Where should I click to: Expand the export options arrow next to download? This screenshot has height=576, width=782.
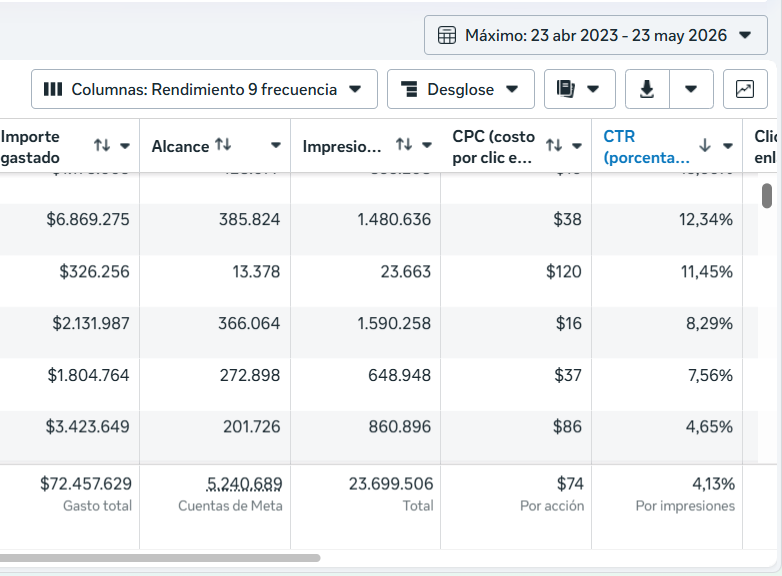click(691, 89)
